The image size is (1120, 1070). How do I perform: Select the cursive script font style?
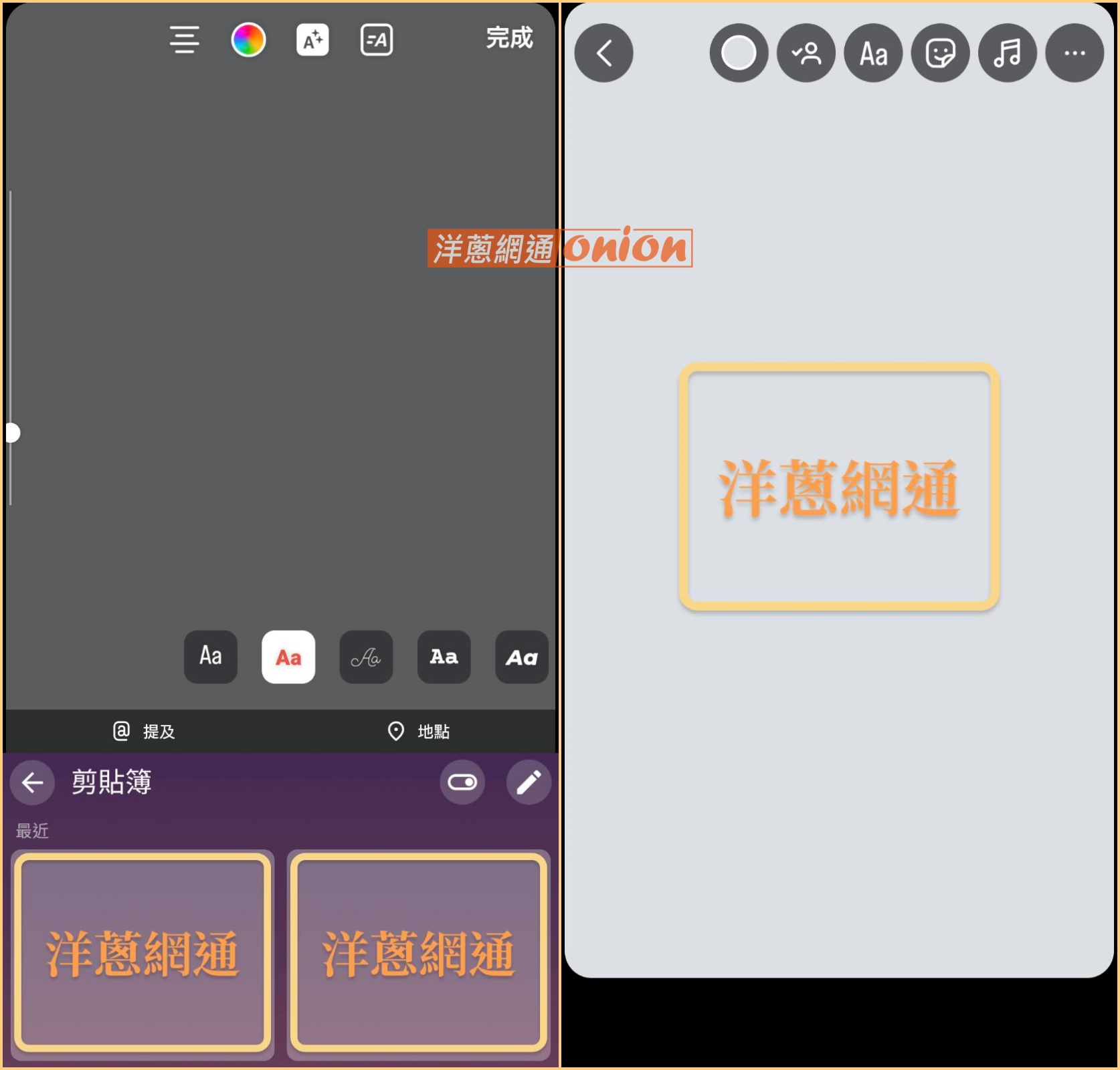[x=366, y=657]
